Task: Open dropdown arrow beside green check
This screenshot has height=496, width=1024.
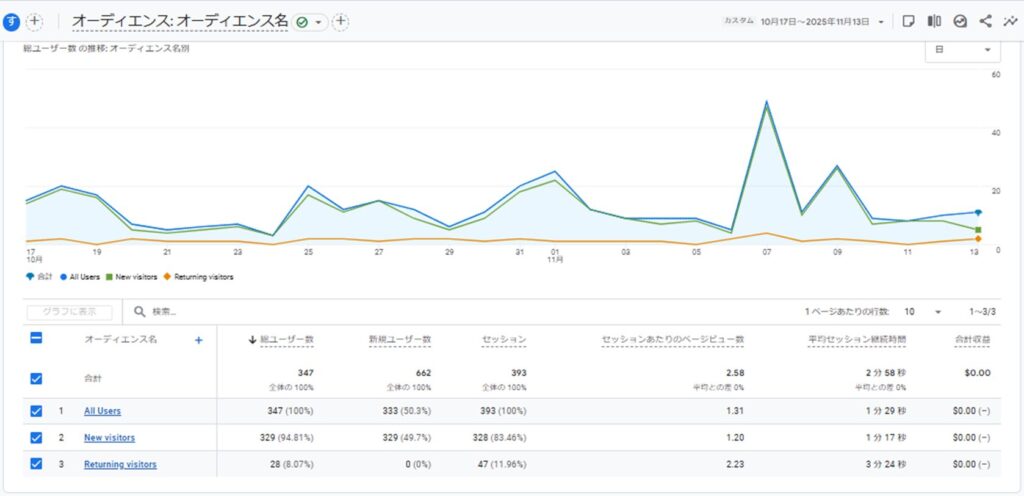Action: click(318, 22)
